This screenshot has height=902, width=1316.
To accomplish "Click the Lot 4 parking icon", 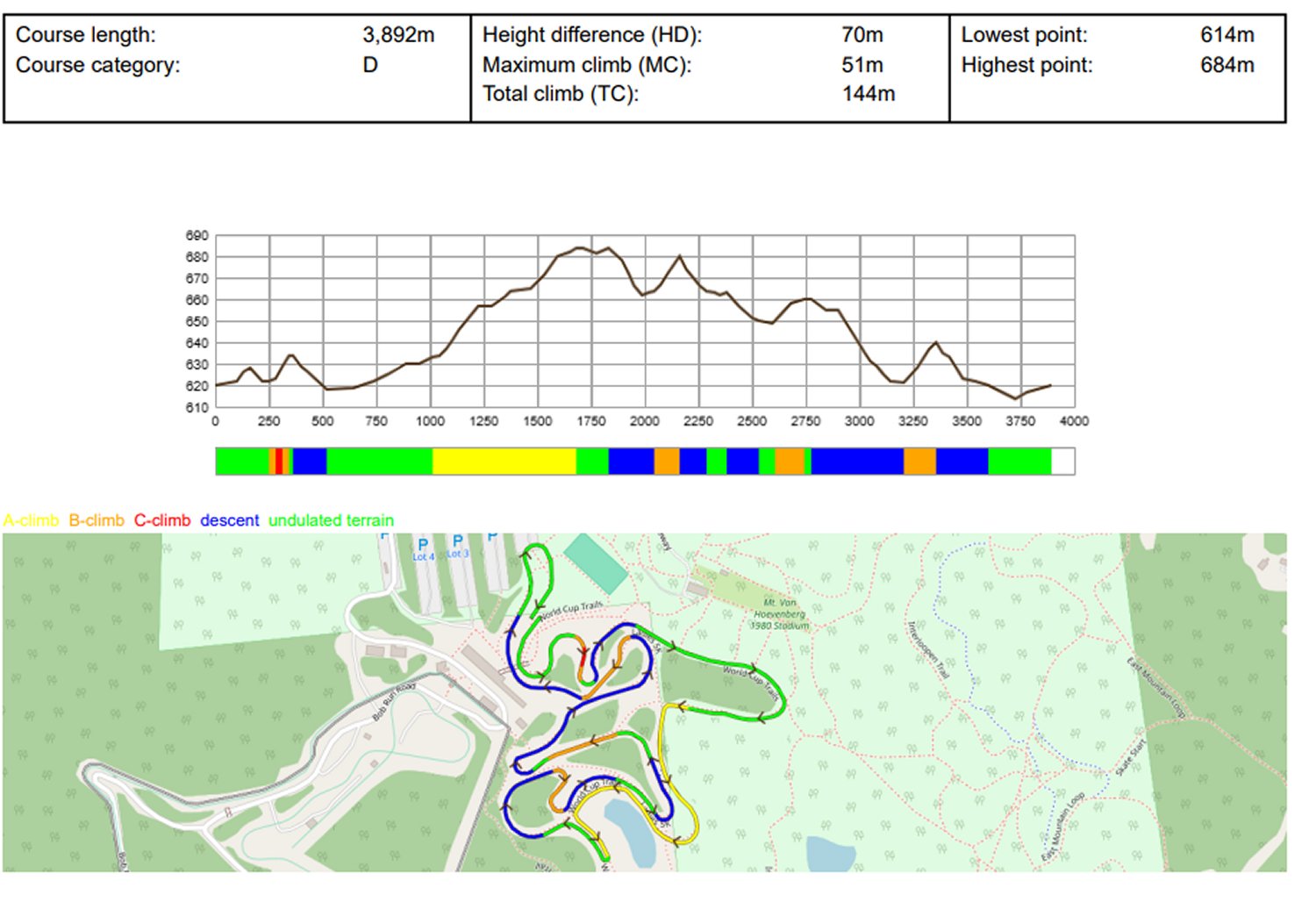I will [x=423, y=546].
